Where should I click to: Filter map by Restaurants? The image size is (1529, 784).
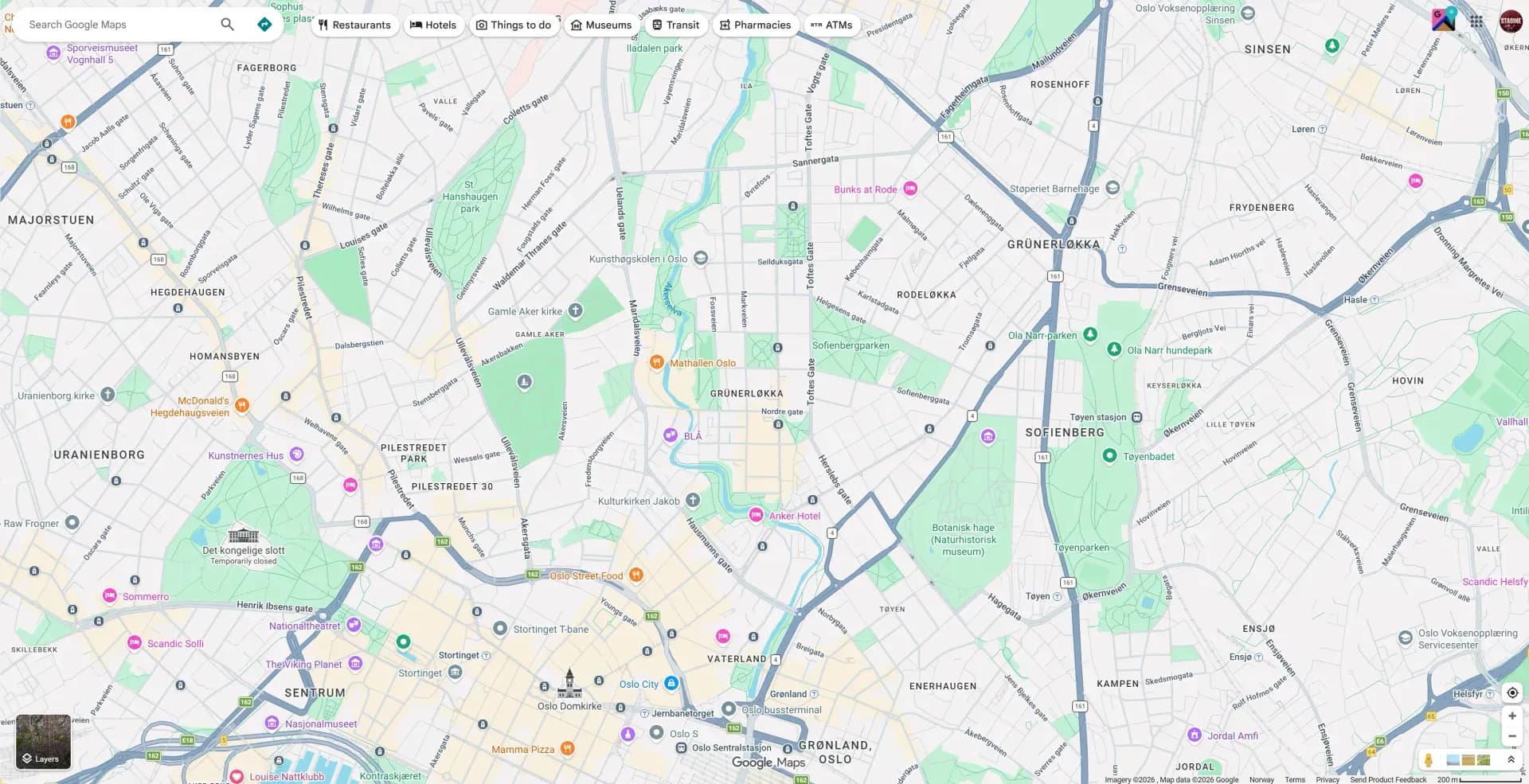[354, 25]
